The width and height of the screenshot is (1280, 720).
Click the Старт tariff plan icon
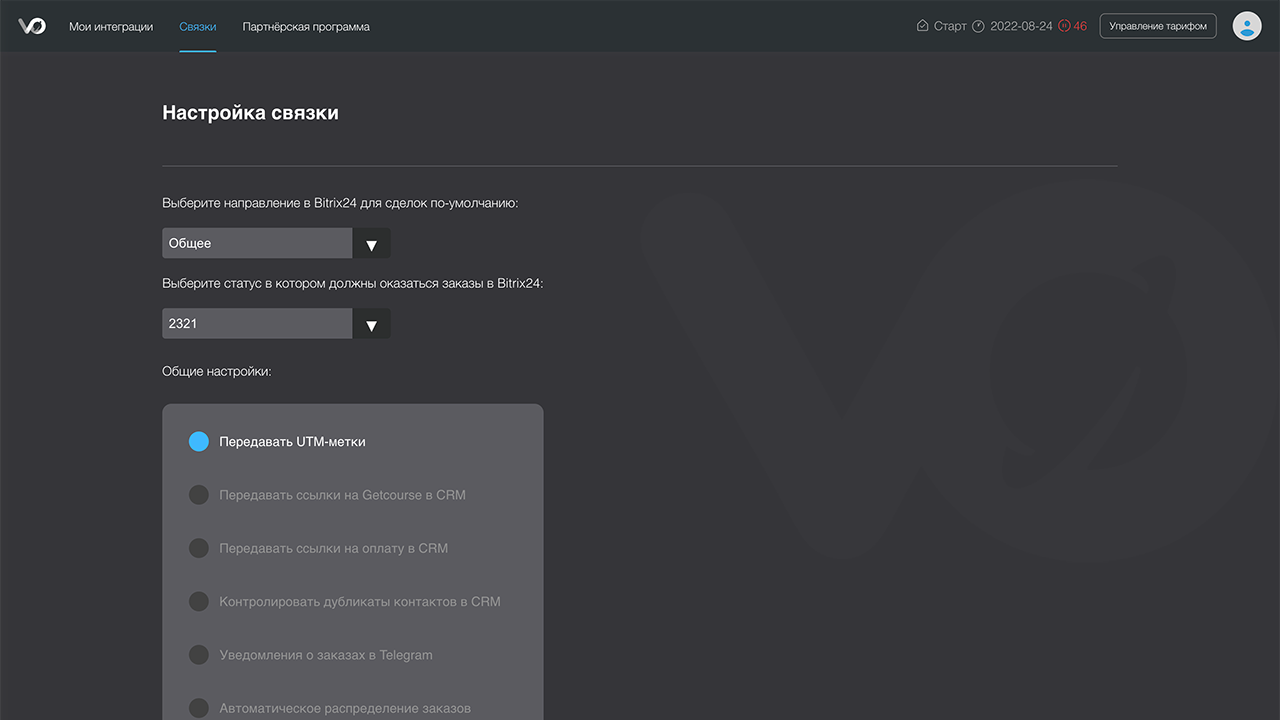click(x=922, y=26)
